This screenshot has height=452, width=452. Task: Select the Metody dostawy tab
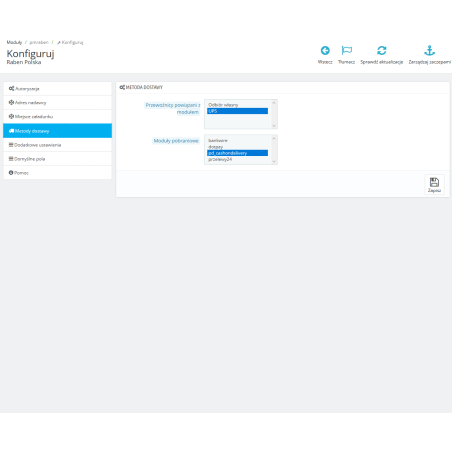[x=57, y=131]
